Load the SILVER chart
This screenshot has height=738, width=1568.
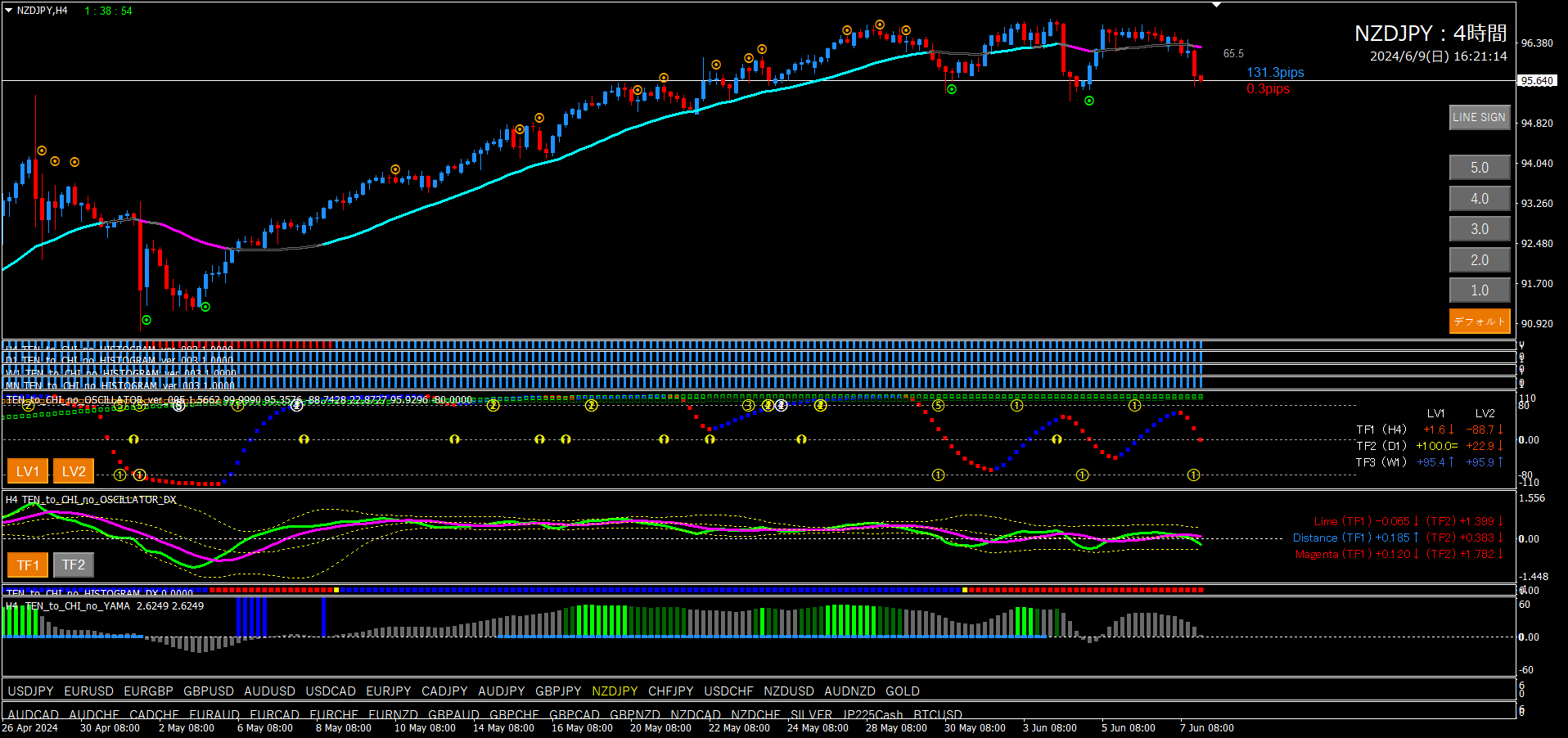pos(812,714)
